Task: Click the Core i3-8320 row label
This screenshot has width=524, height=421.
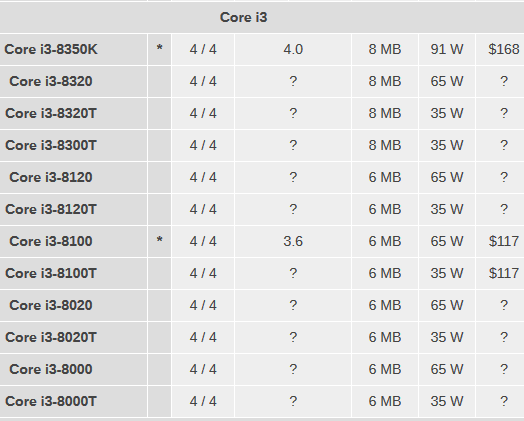Action: point(51,82)
